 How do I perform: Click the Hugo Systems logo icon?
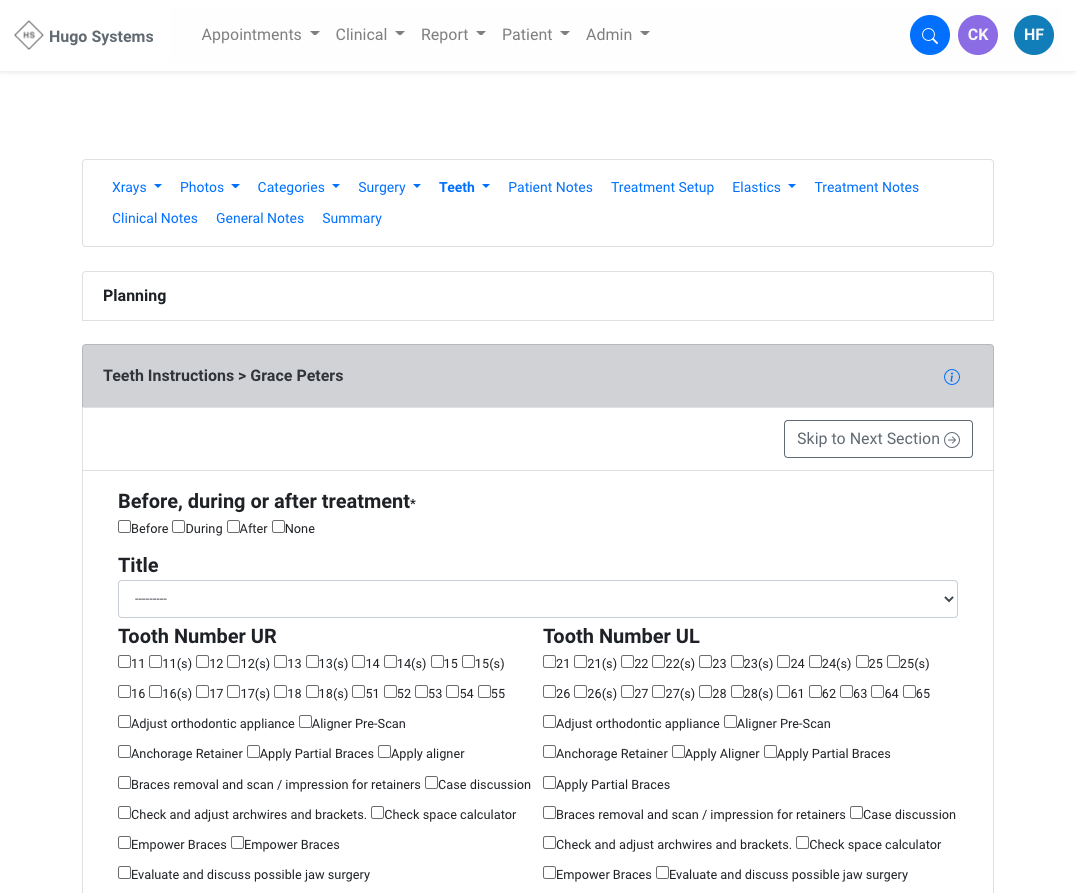click(x=29, y=36)
